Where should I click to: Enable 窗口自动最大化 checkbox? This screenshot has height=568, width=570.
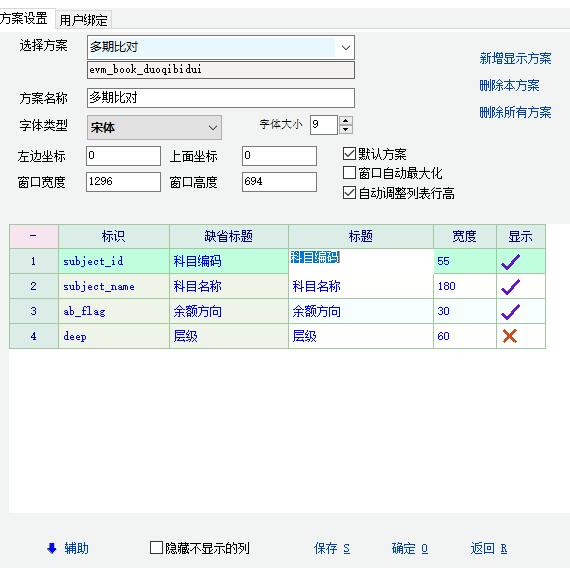coord(349,173)
